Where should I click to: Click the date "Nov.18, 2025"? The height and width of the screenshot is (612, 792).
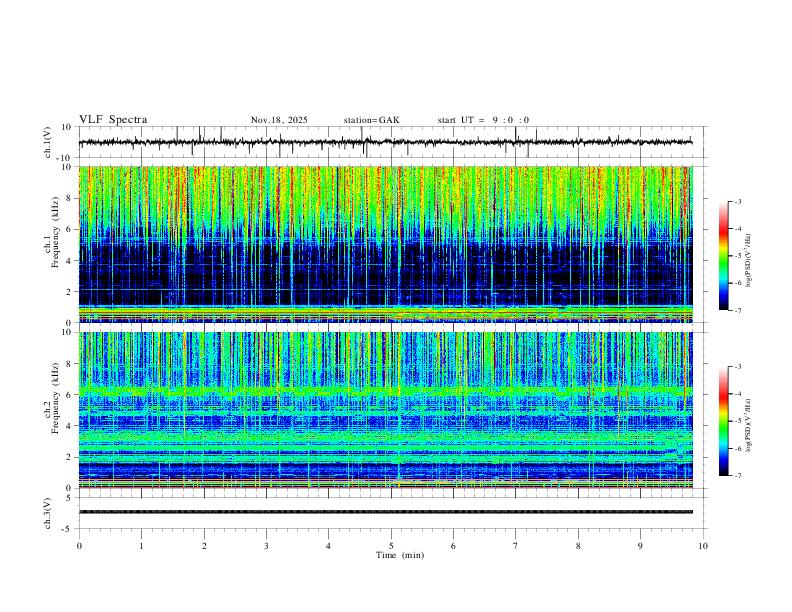(279, 120)
